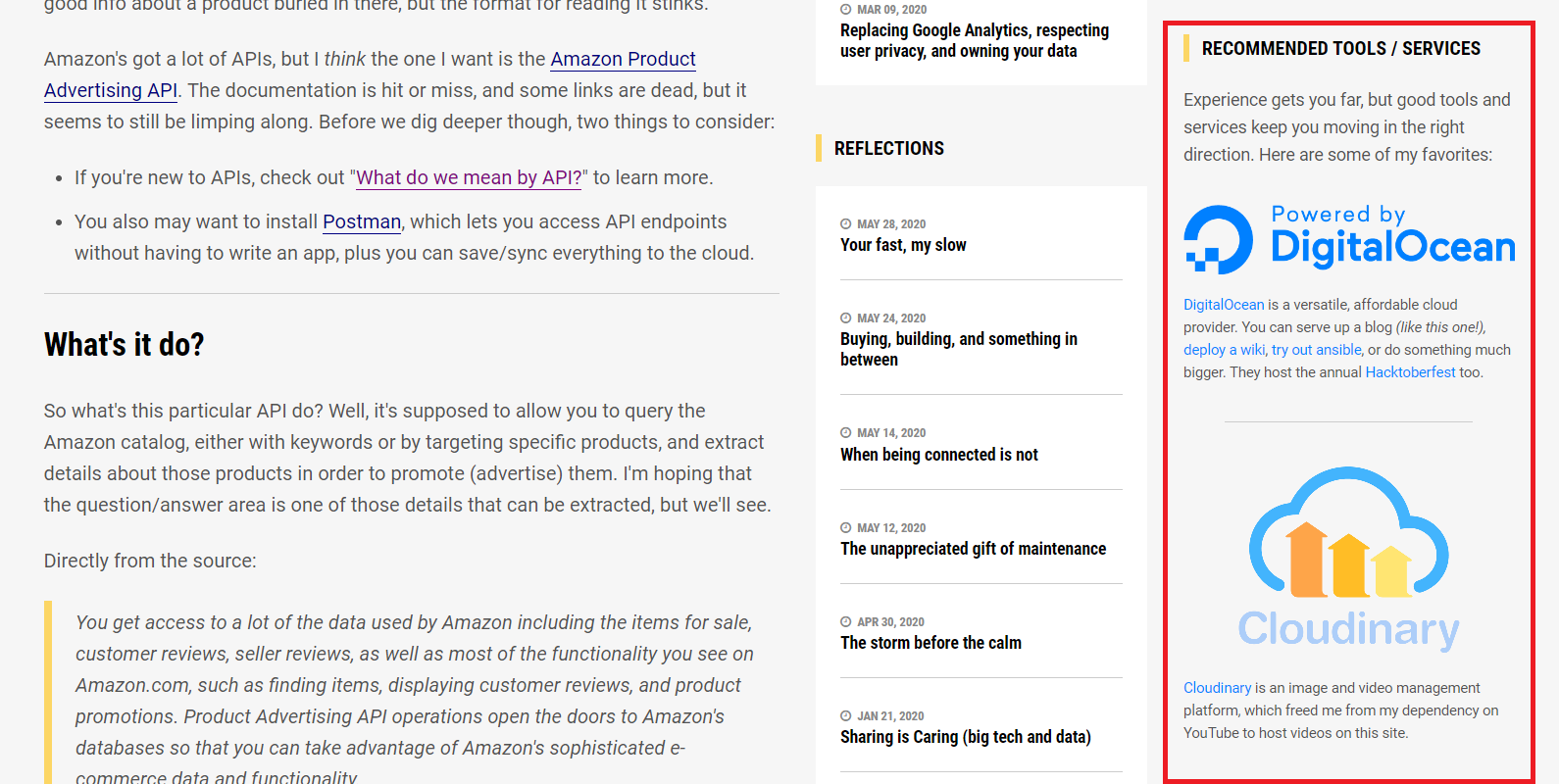The width and height of the screenshot is (1559, 784).
Task: Follow the DigitalOcean text link
Action: click(1224, 305)
